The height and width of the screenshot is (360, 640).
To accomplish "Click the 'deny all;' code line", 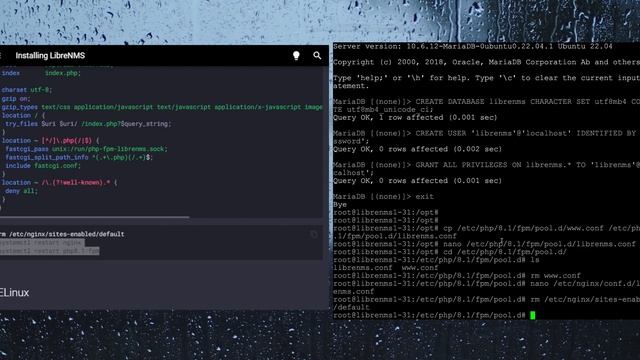I will tap(21, 191).
